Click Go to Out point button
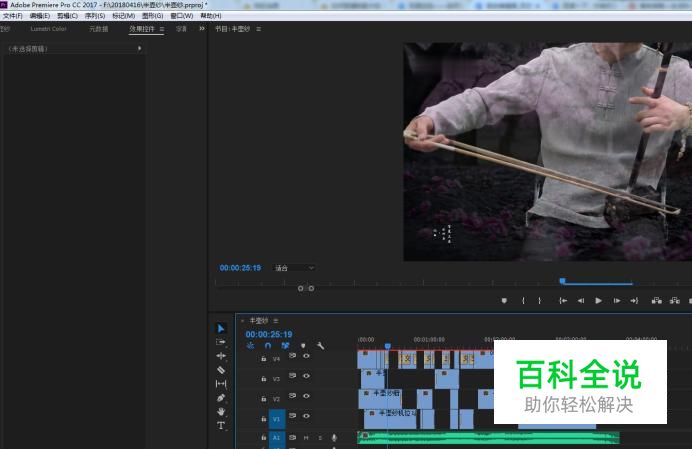Screen dimensions: 692x449 click(x=634, y=301)
